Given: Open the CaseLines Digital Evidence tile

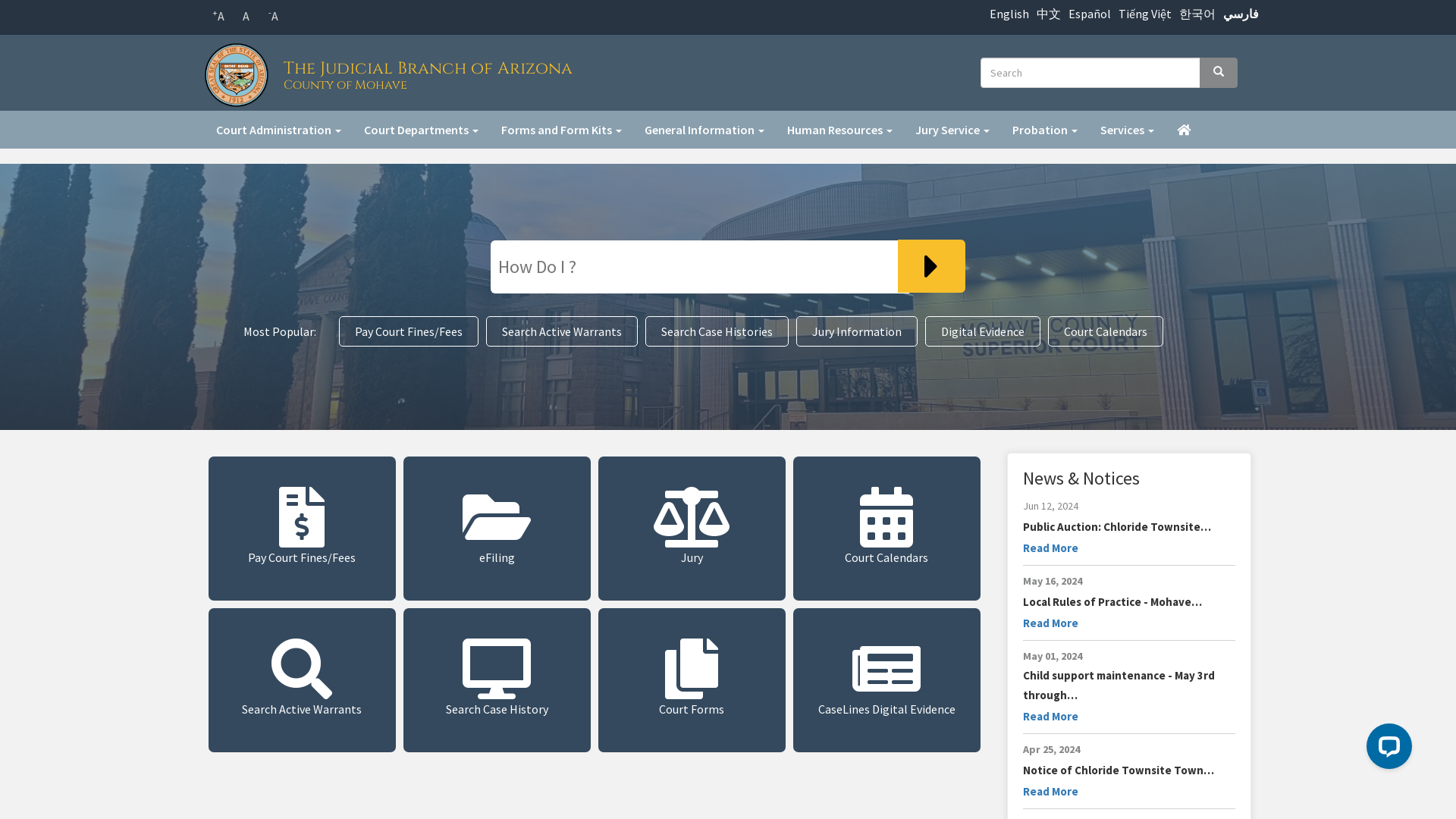Looking at the screenshot, I should point(886,679).
